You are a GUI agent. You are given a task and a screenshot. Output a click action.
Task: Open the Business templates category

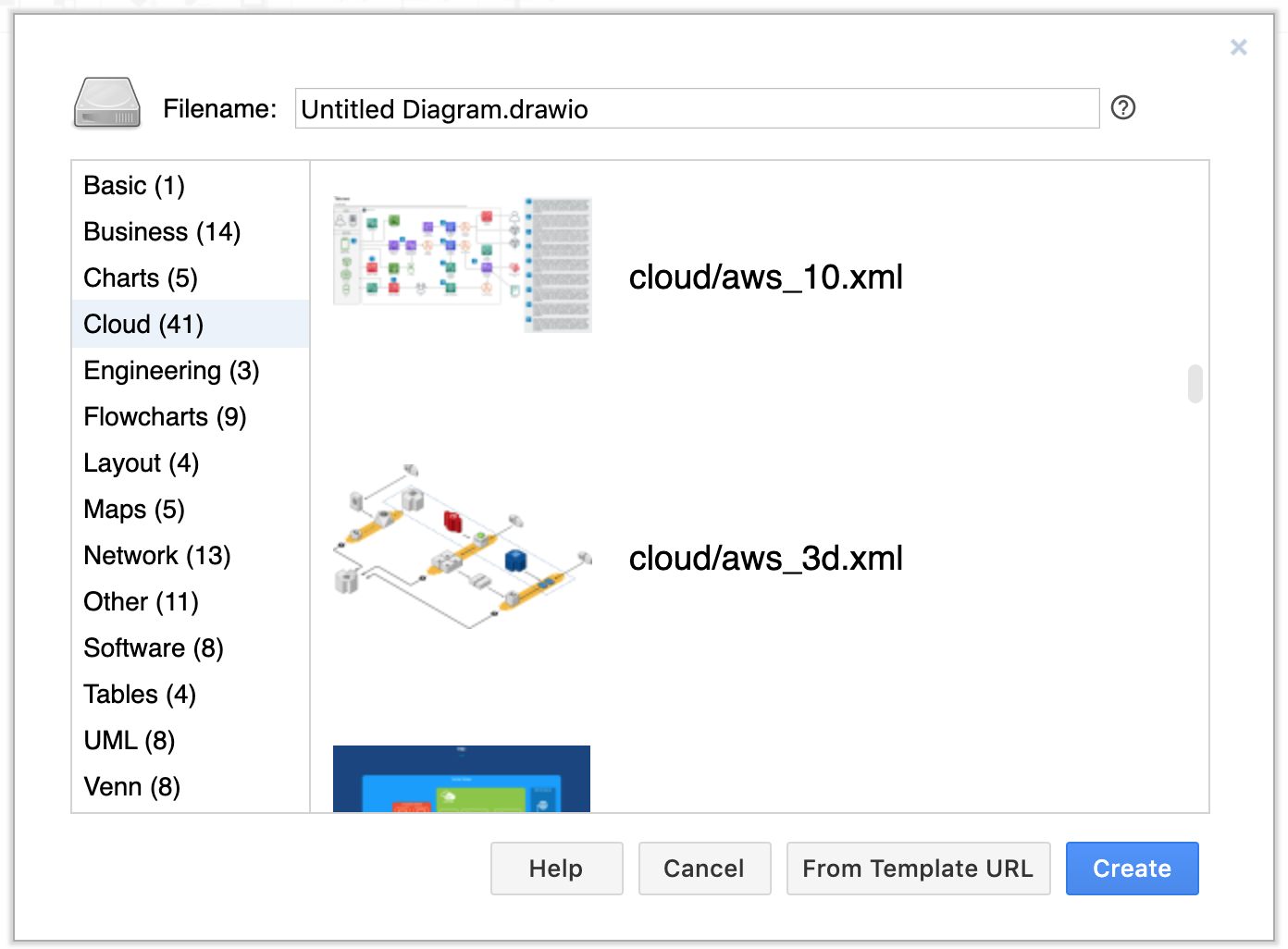click(161, 231)
